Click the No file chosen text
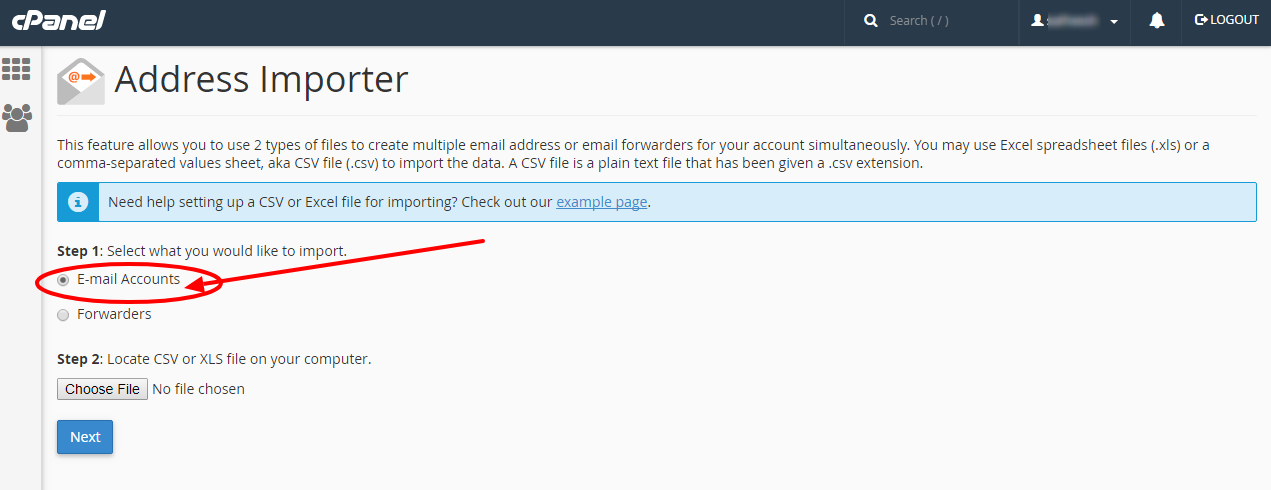The width and height of the screenshot is (1271, 490). pyautogui.click(x=198, y=389)
